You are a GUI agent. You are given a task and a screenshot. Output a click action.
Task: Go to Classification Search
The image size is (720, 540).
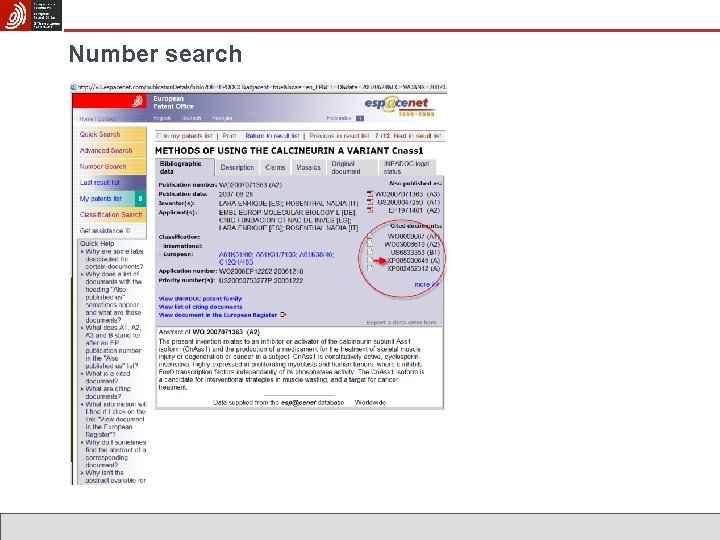click(x=110, y=214)
